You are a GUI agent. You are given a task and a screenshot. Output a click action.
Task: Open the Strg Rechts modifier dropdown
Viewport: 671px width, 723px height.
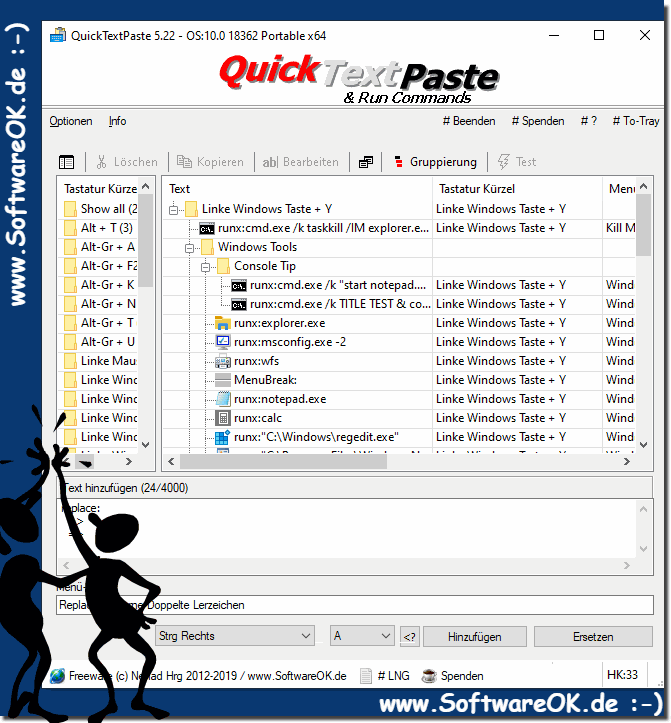(x=235, y=636)
